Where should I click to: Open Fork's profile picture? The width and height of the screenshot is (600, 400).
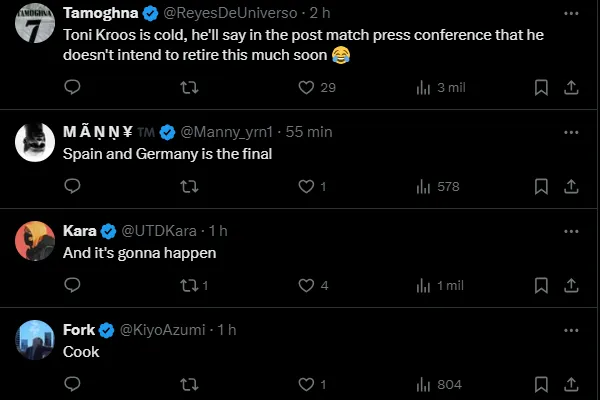click(35, 339)
